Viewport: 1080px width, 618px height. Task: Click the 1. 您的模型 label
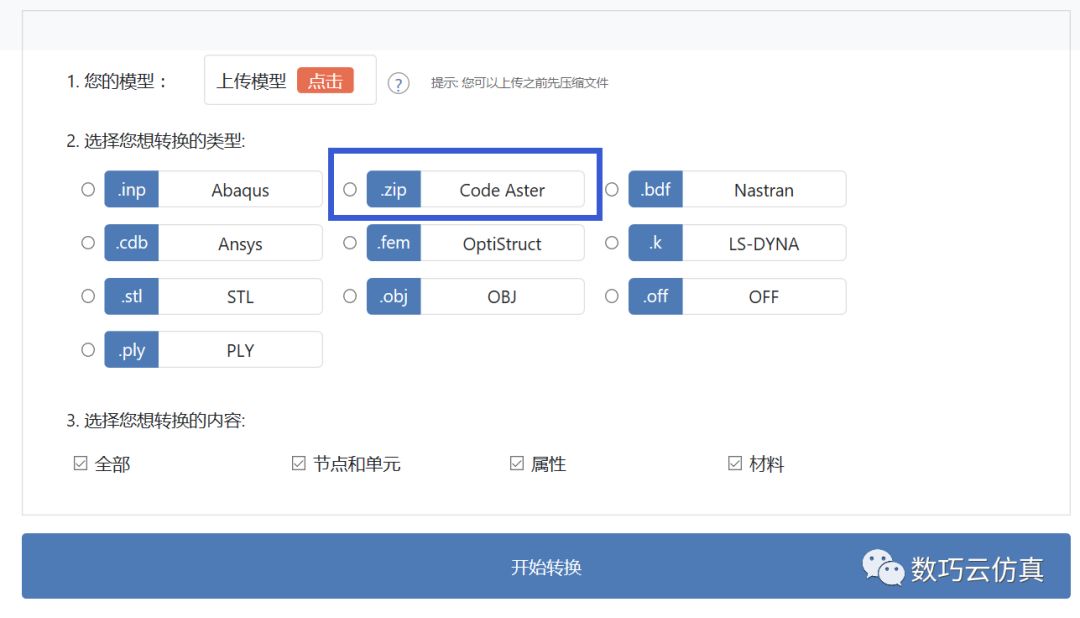click(x=116, y=81)
